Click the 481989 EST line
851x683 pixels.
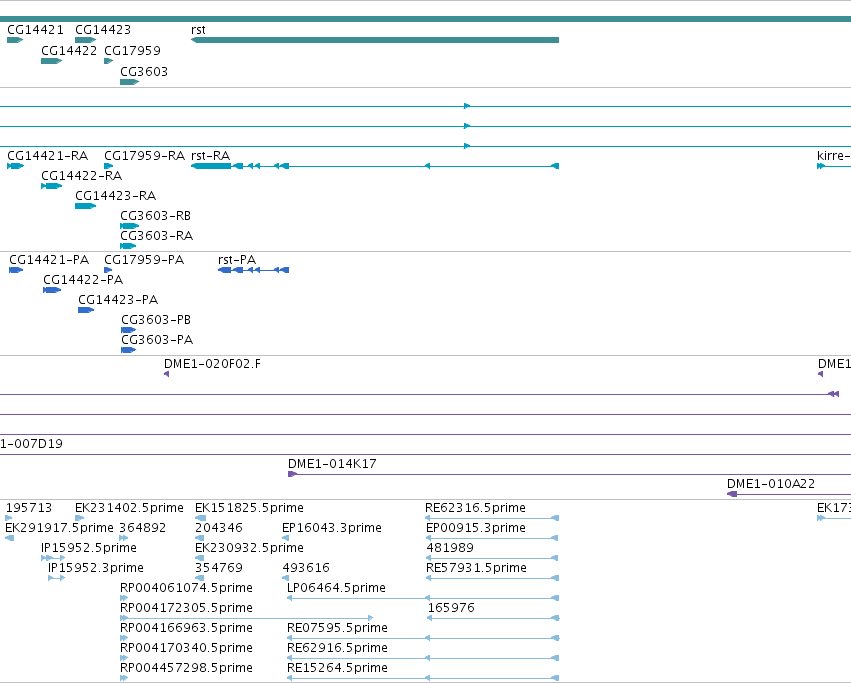pyautogui.click(x=492, y=558)
